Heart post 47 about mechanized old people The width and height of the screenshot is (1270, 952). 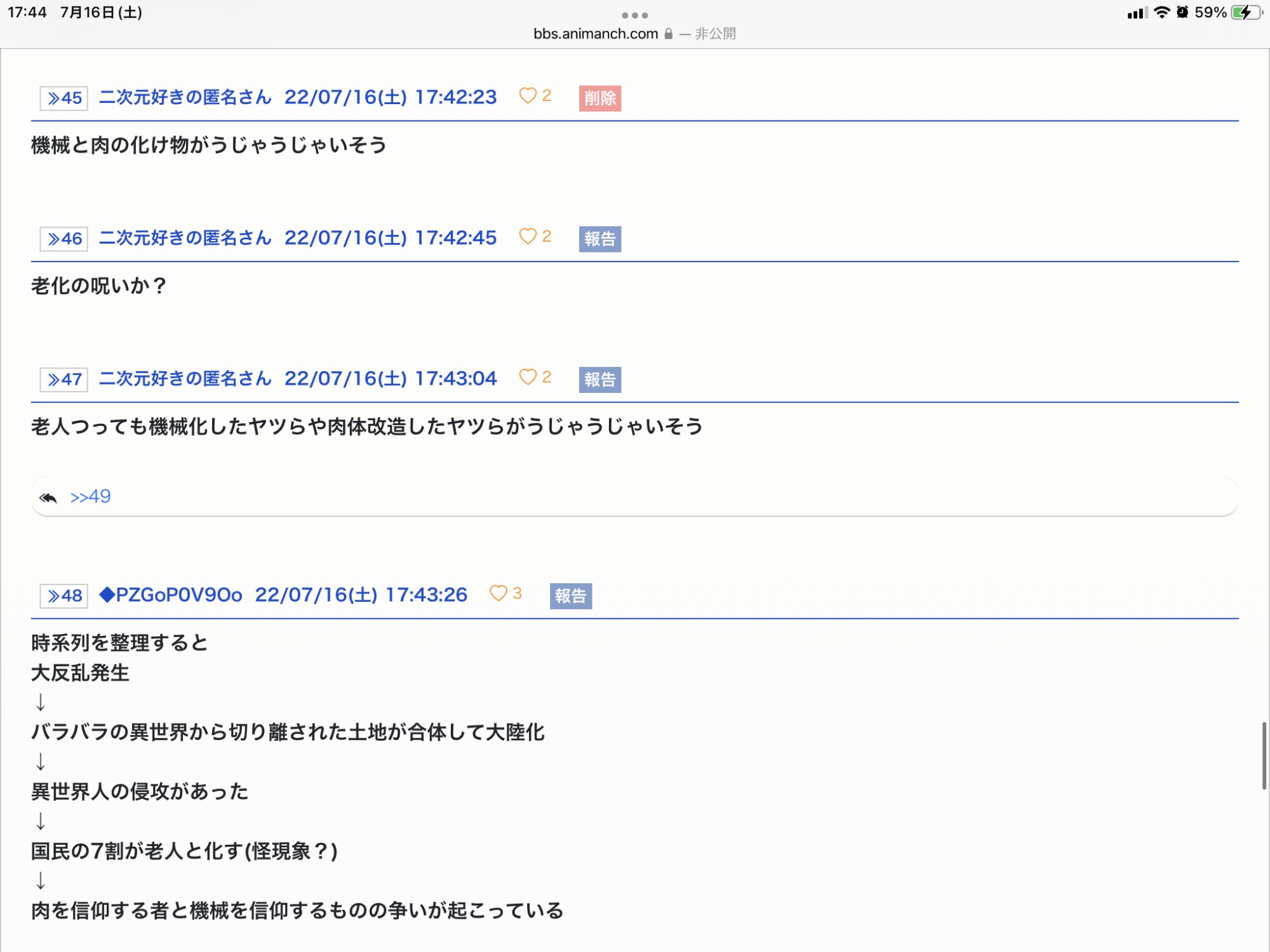(528, 378)
